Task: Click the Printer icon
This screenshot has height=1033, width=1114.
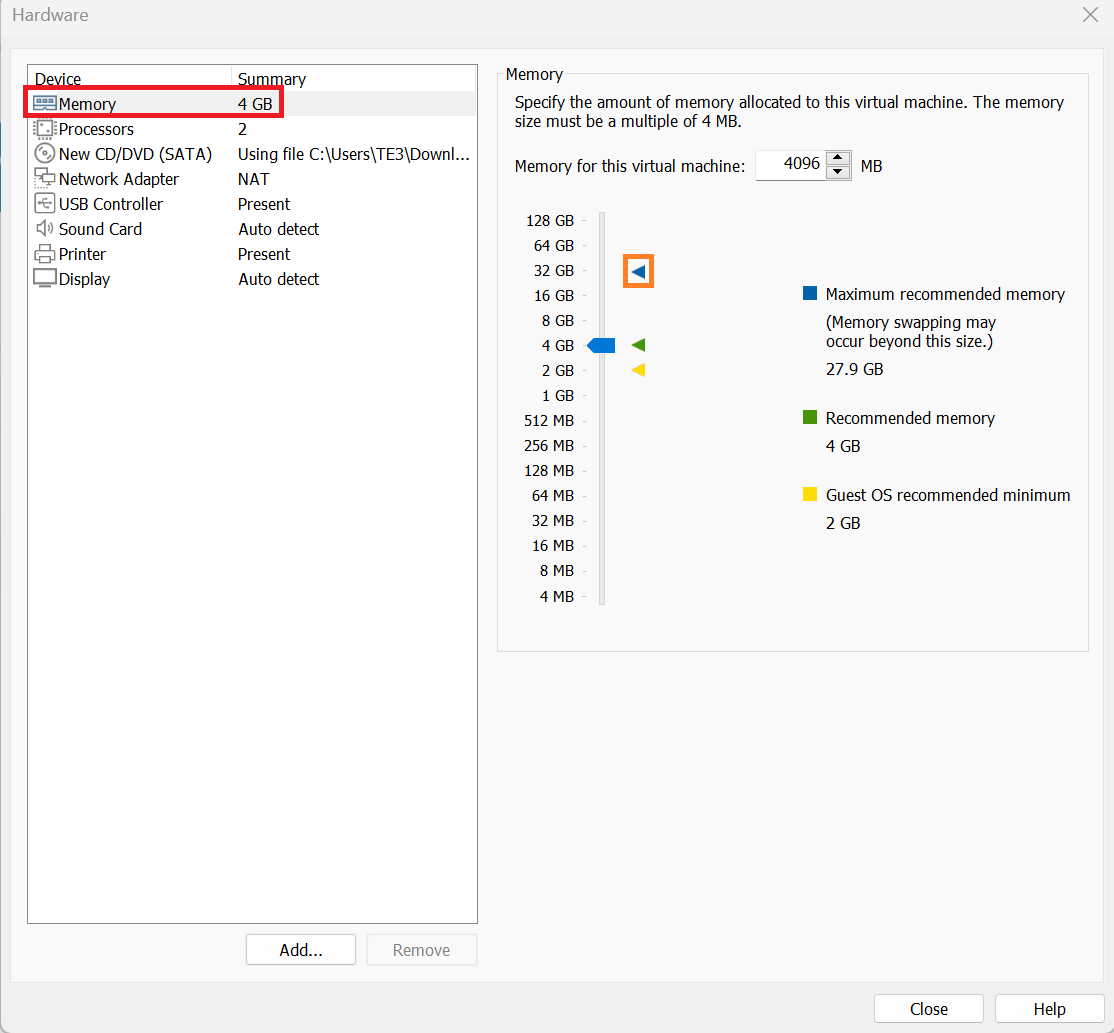Action: [x=45, y=254]
